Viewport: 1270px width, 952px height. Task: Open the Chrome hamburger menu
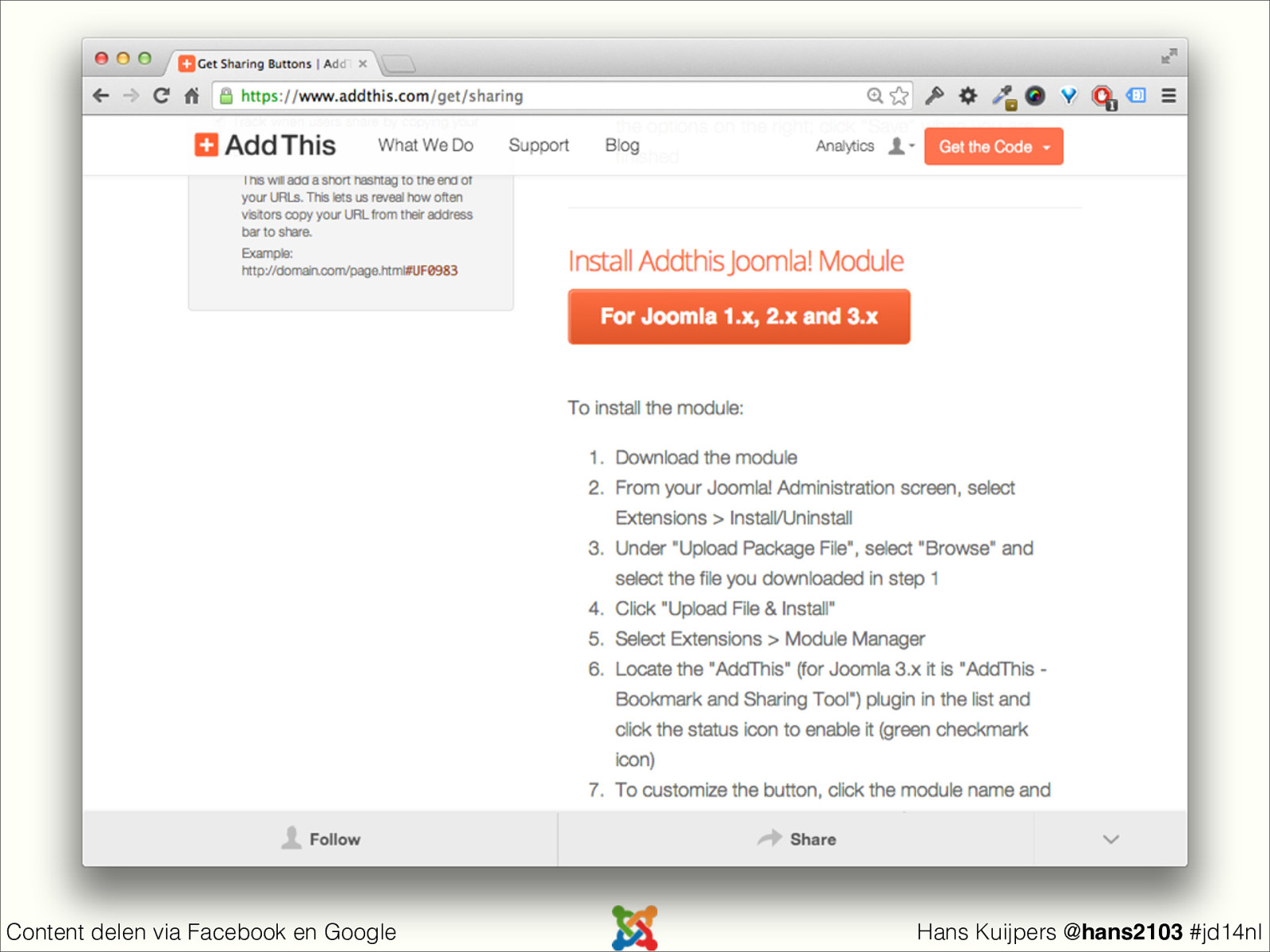point(1168,96)
